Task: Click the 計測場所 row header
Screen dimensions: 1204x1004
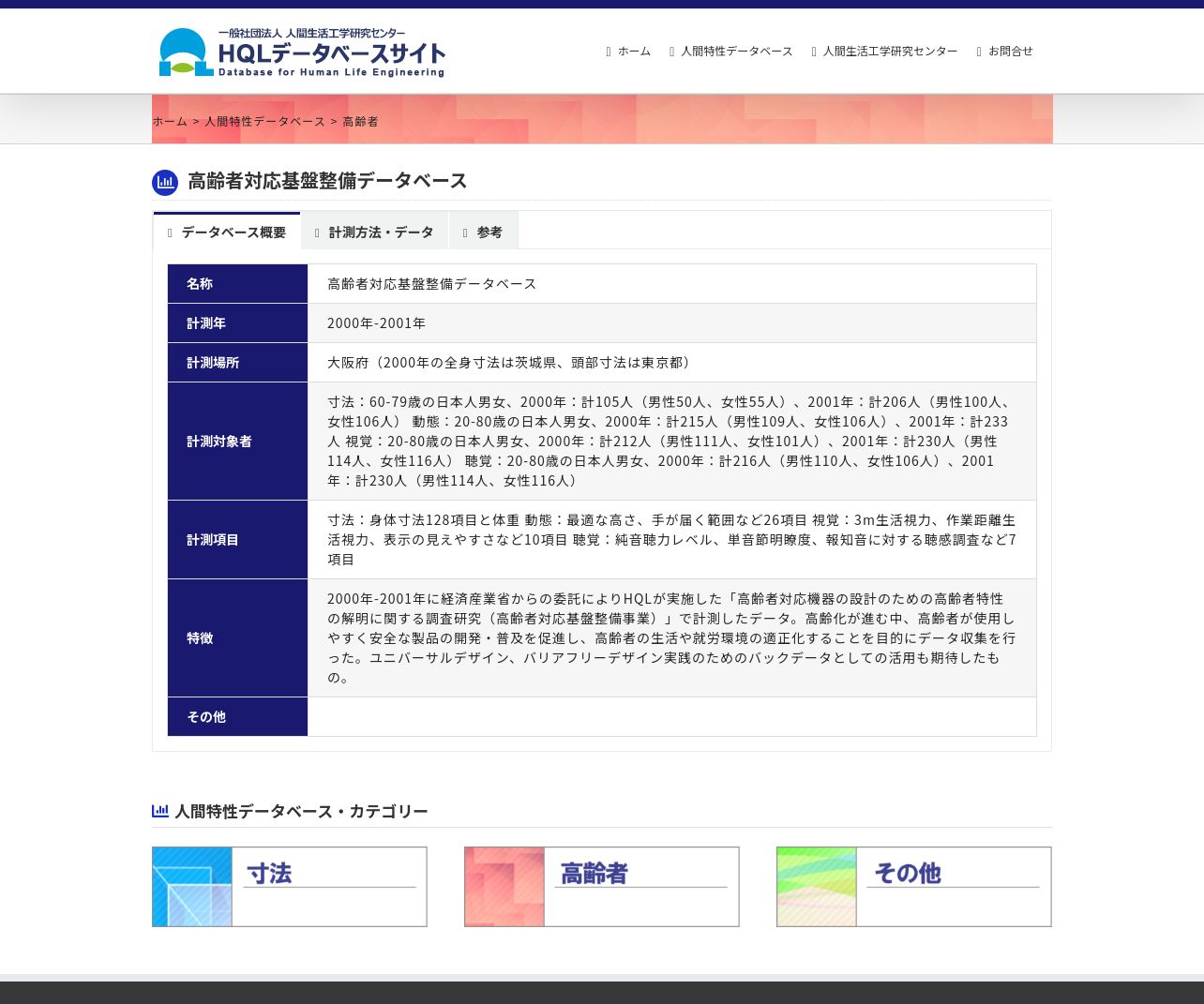Action: (x=238, y=363)
